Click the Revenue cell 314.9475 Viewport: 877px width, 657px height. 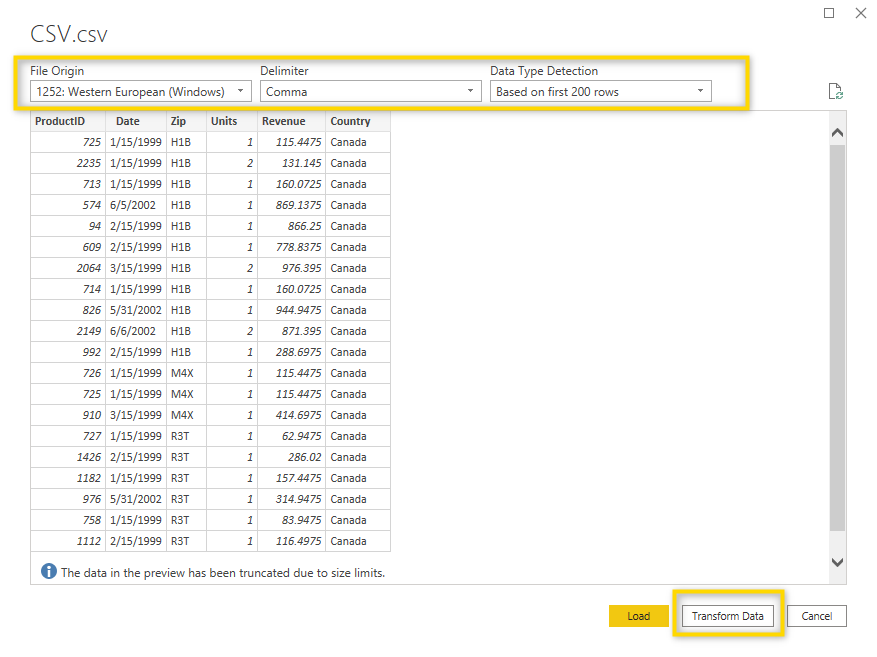click(x=291, y=499)
